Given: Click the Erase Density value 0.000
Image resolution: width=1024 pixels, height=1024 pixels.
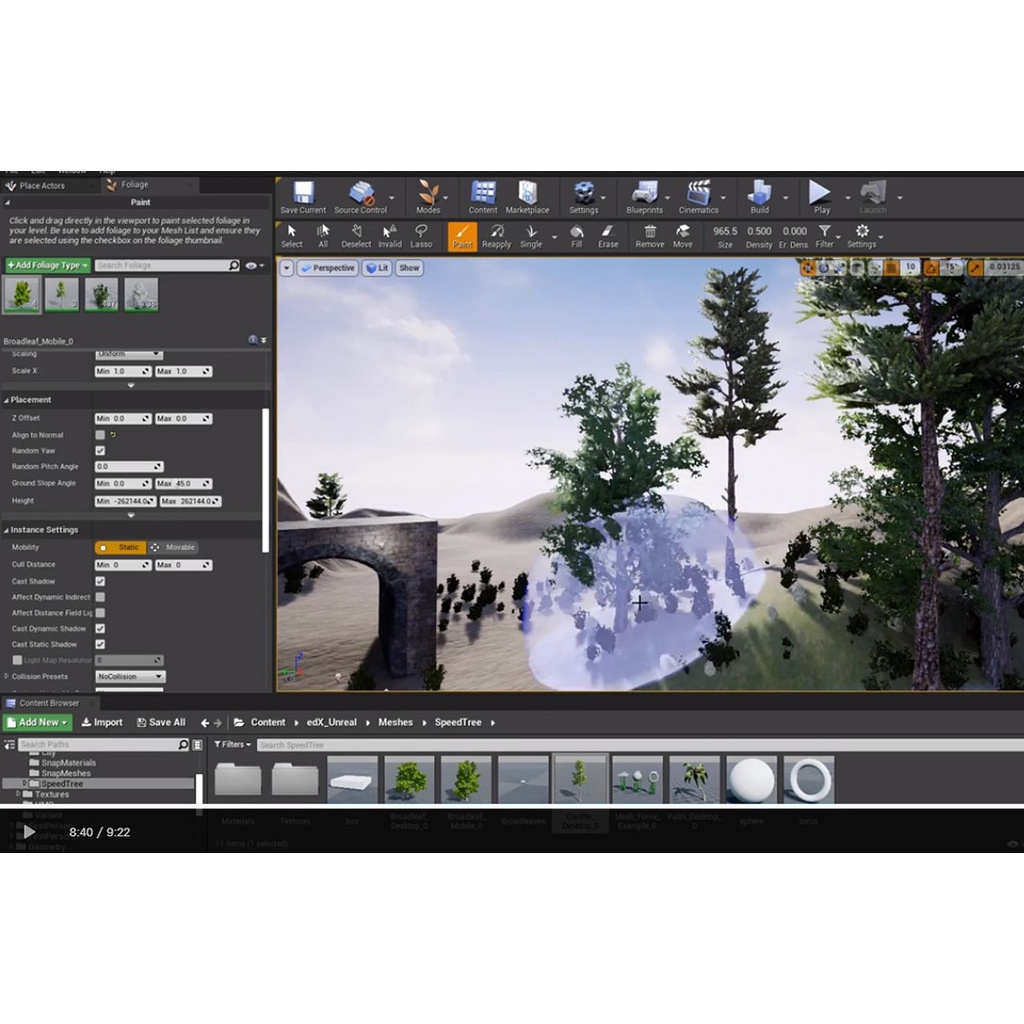Looking at the screenshot, I should click(x=794, y=231).
